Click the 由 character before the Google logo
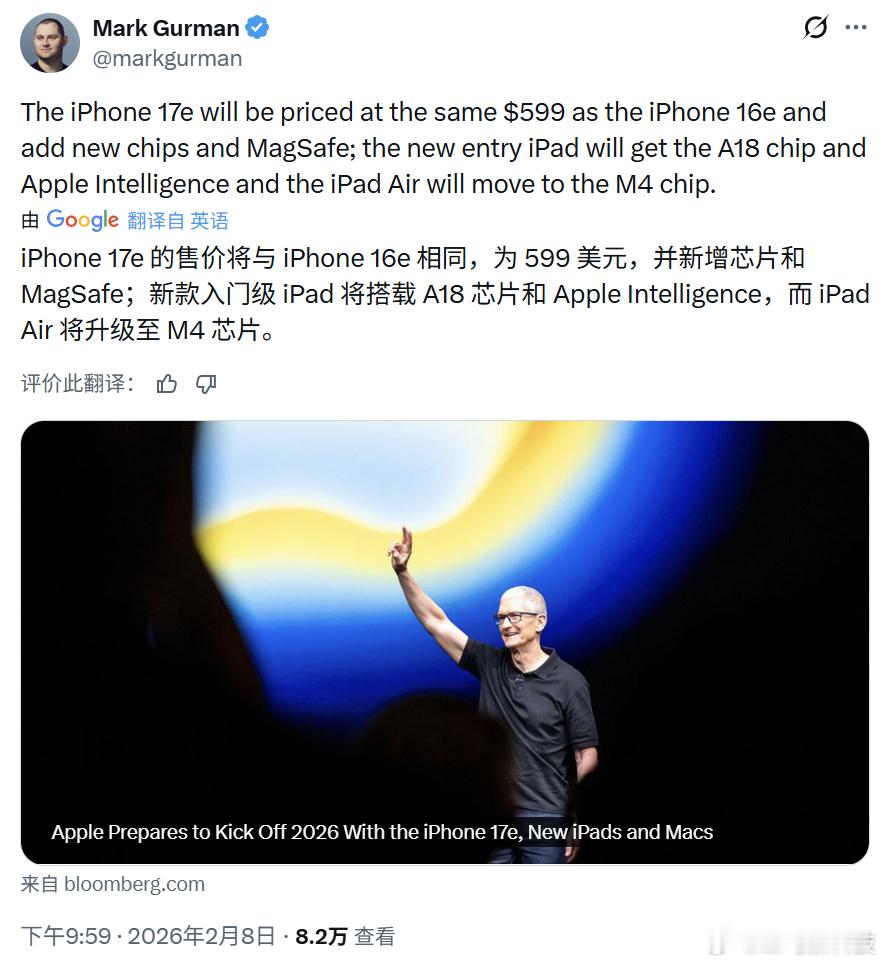 (30, 220)
